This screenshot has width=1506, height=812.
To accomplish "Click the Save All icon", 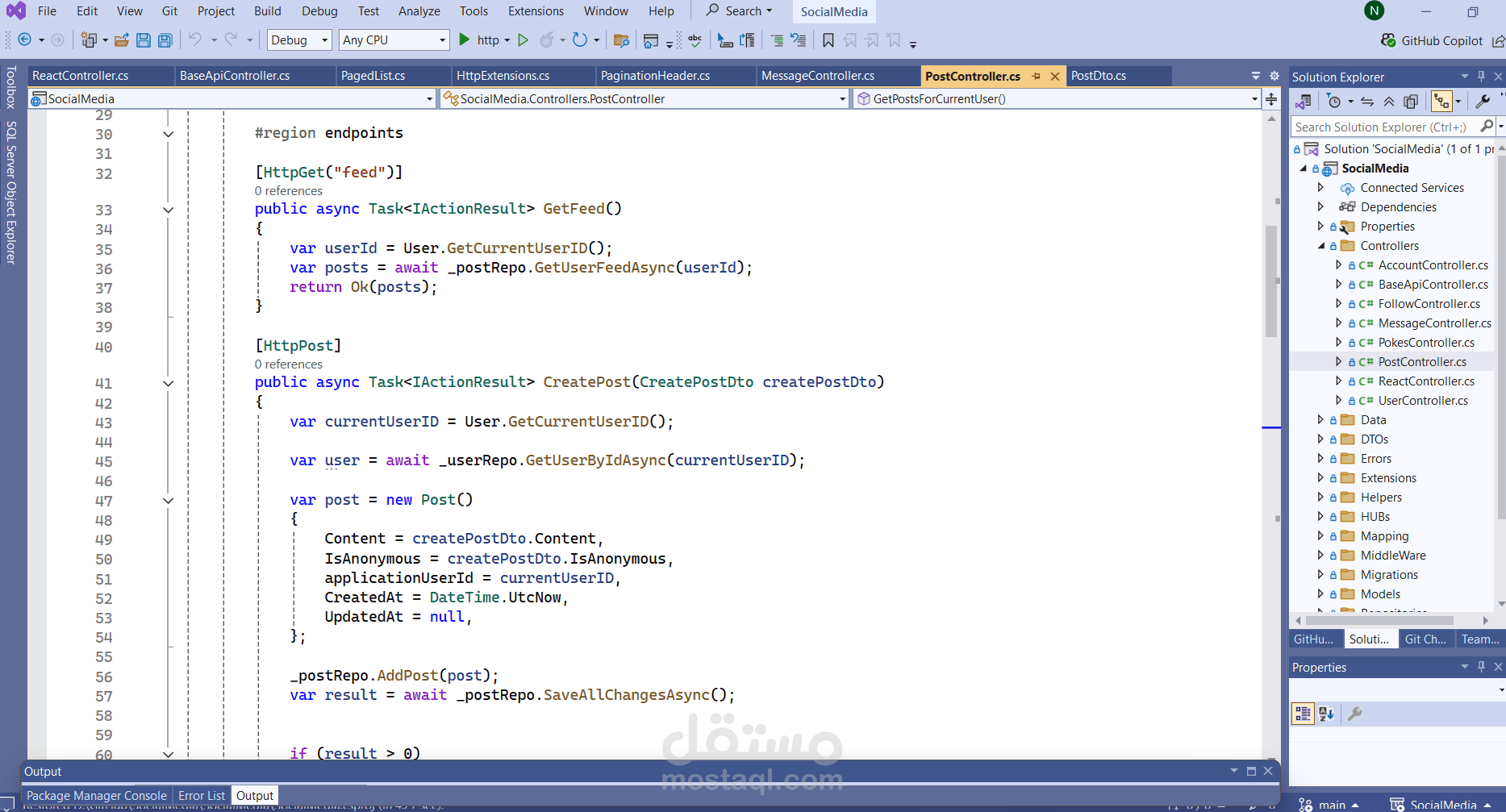I will click(165, 40).
